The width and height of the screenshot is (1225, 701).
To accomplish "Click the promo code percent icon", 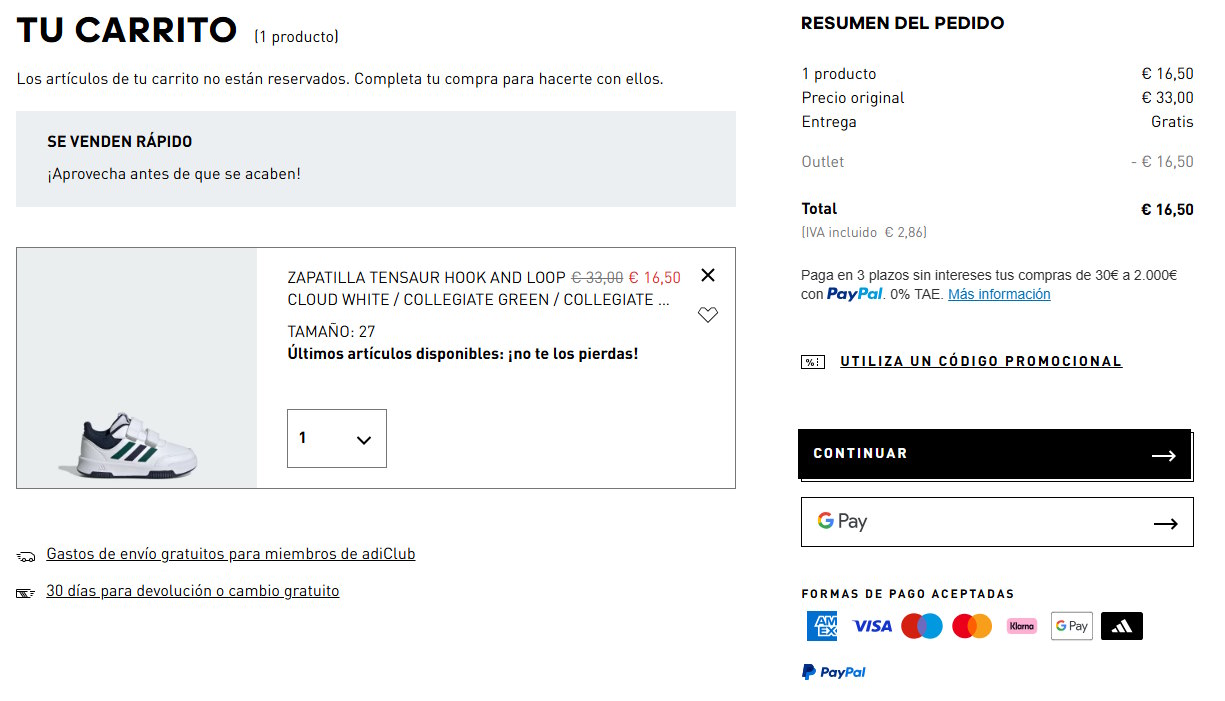I will click(x=813, y=362).
